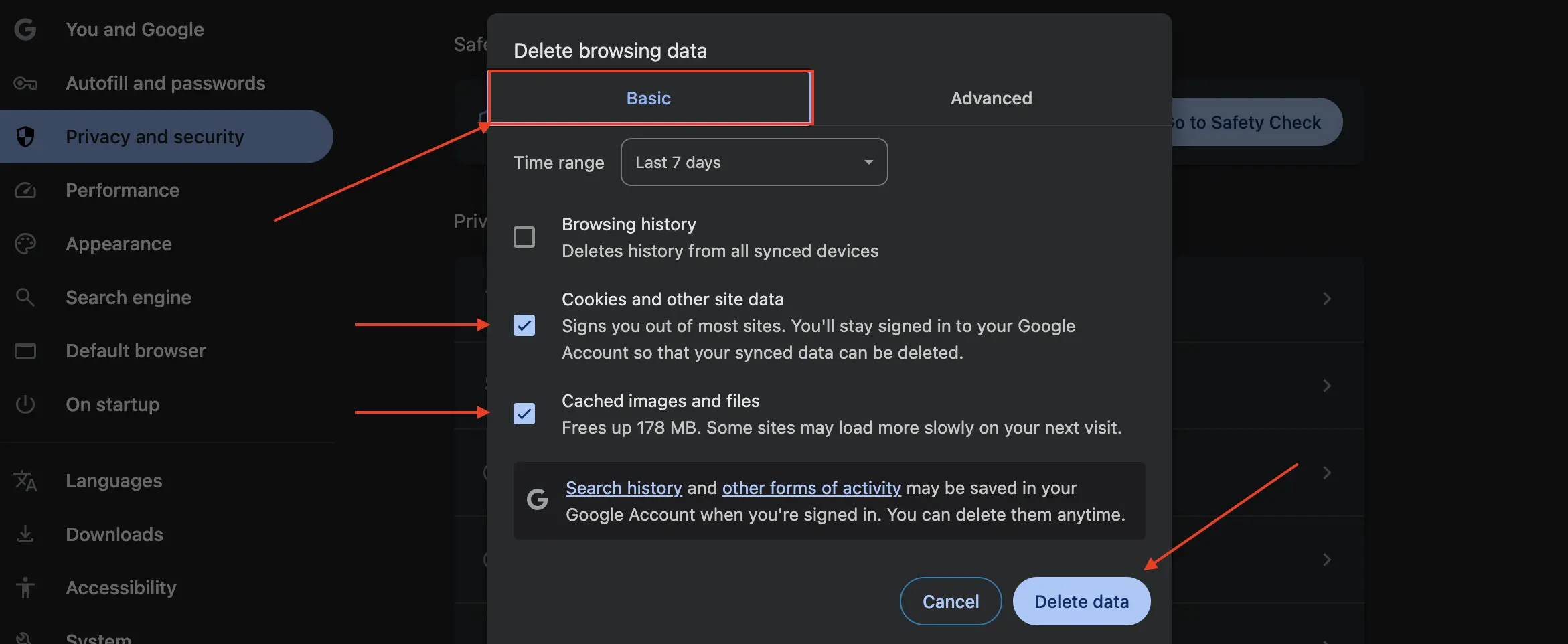Viewport: 1568px width, 644px height.
Task: Select the Privacy and security shield icon
Action: [x=25, y=137]
